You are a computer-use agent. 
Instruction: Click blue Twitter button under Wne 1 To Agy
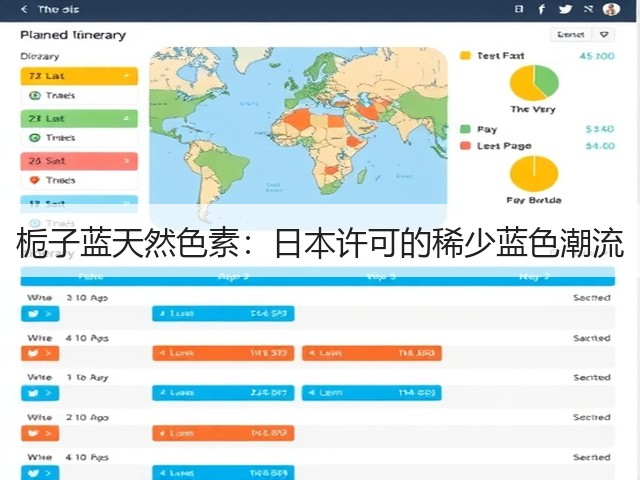click(40, 393)
